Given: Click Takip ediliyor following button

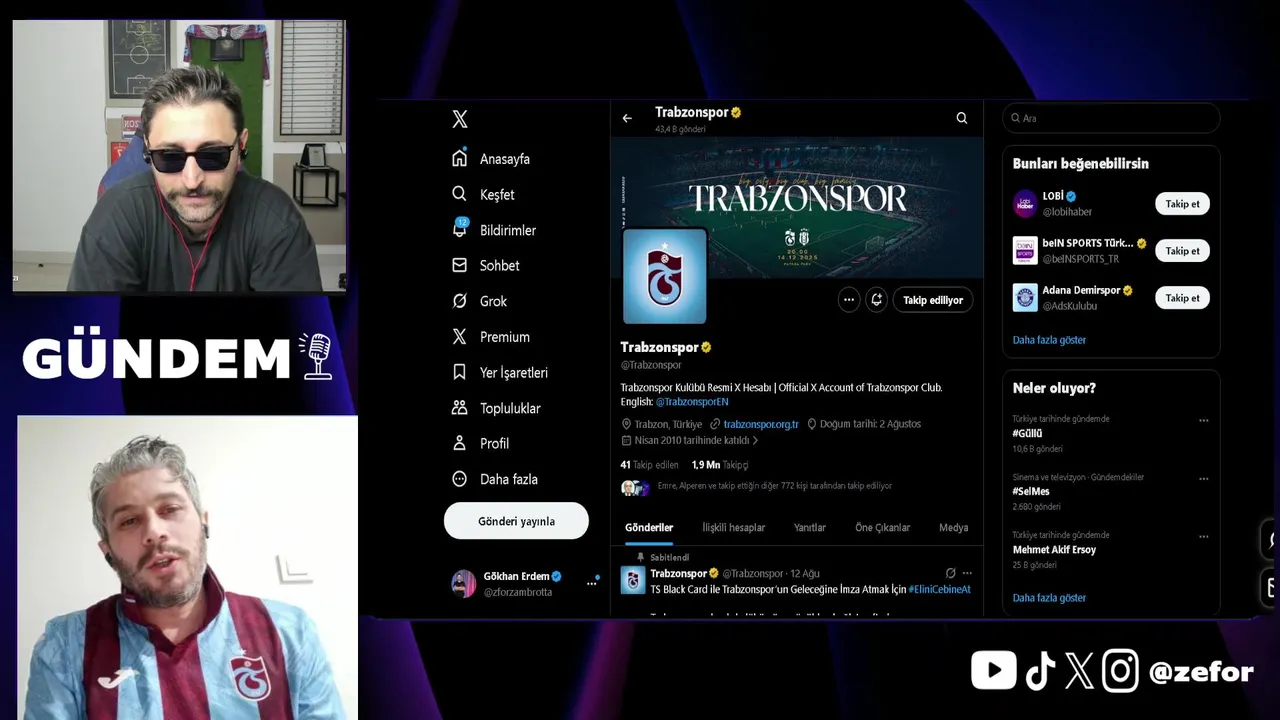Looking at the screenshot, I should tap(933, 300).
